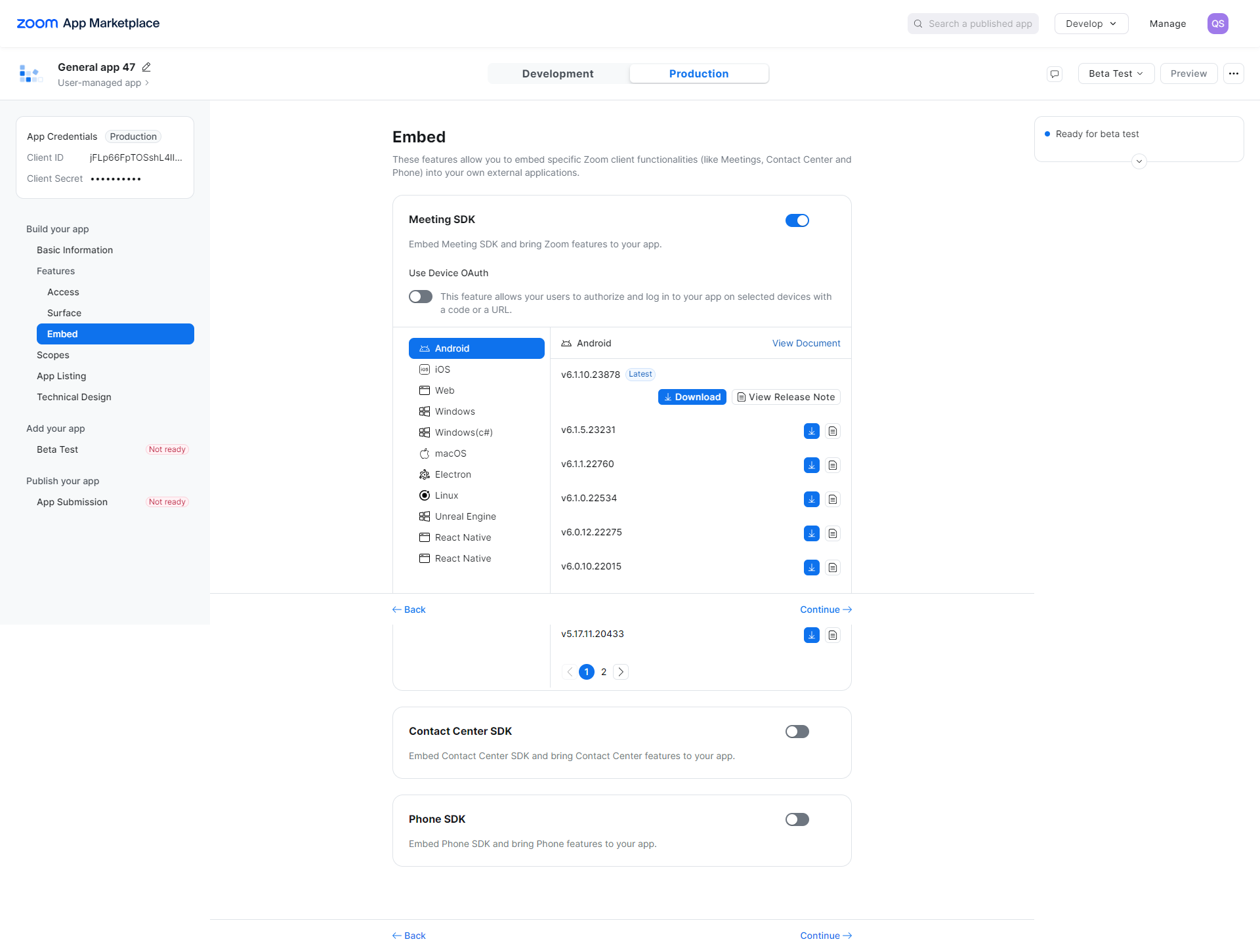Open release note for v5.17.11.20433

point(832,635)
